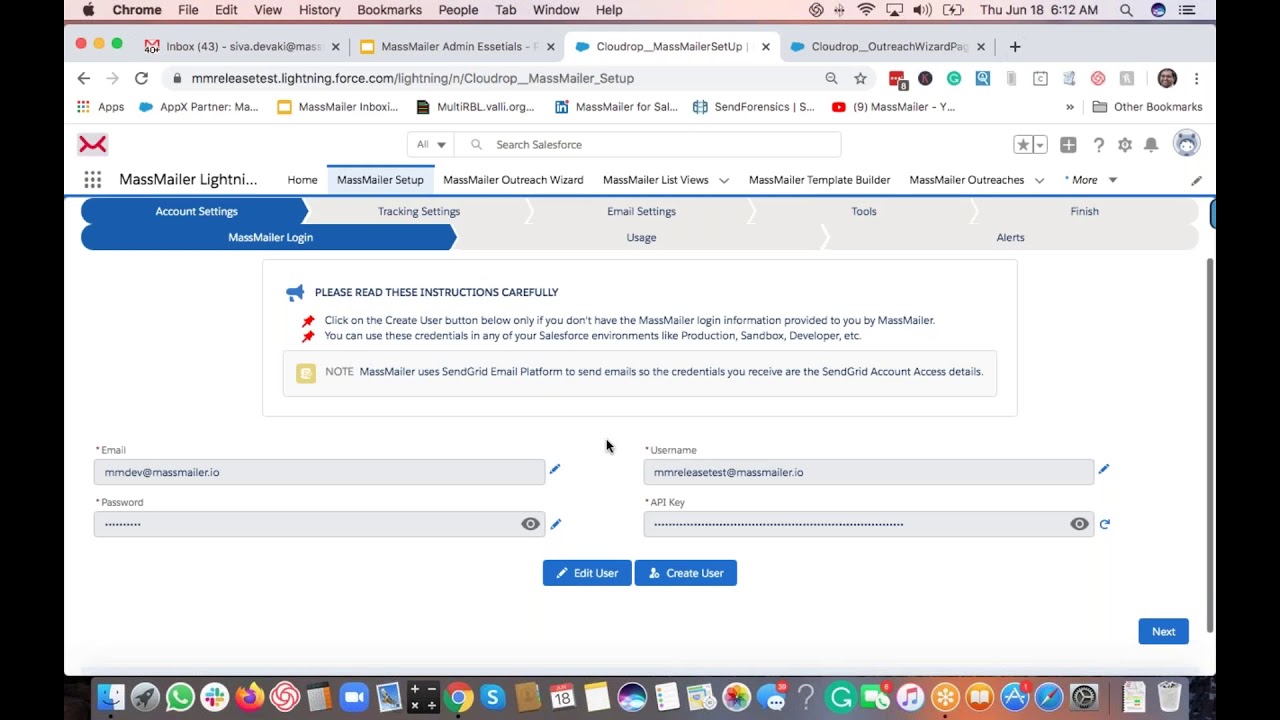
Task: Edit the Email field pencil
Action: coord(555,469)
